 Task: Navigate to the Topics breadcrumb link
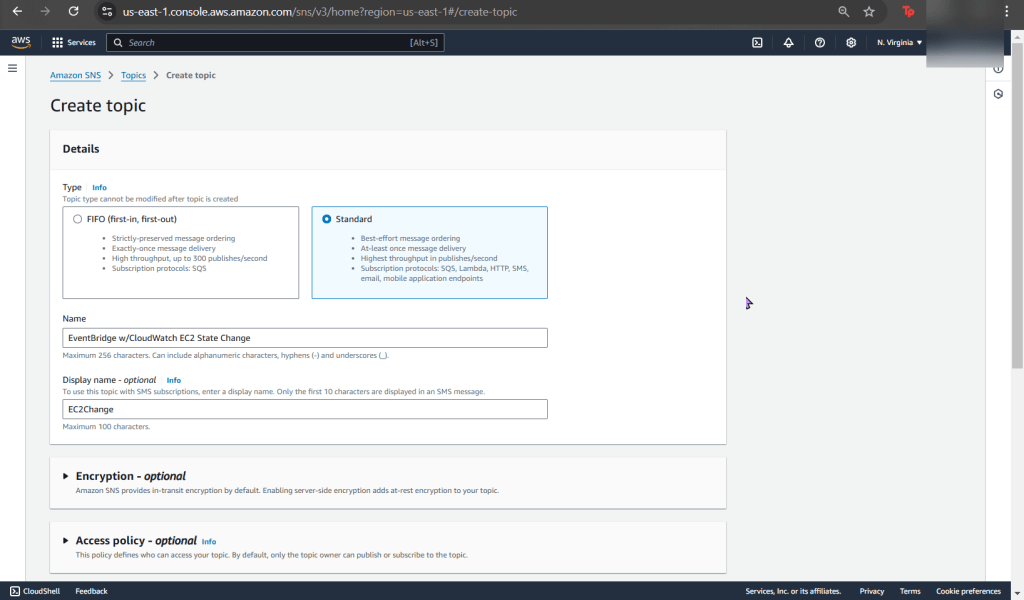click(133, 75)
